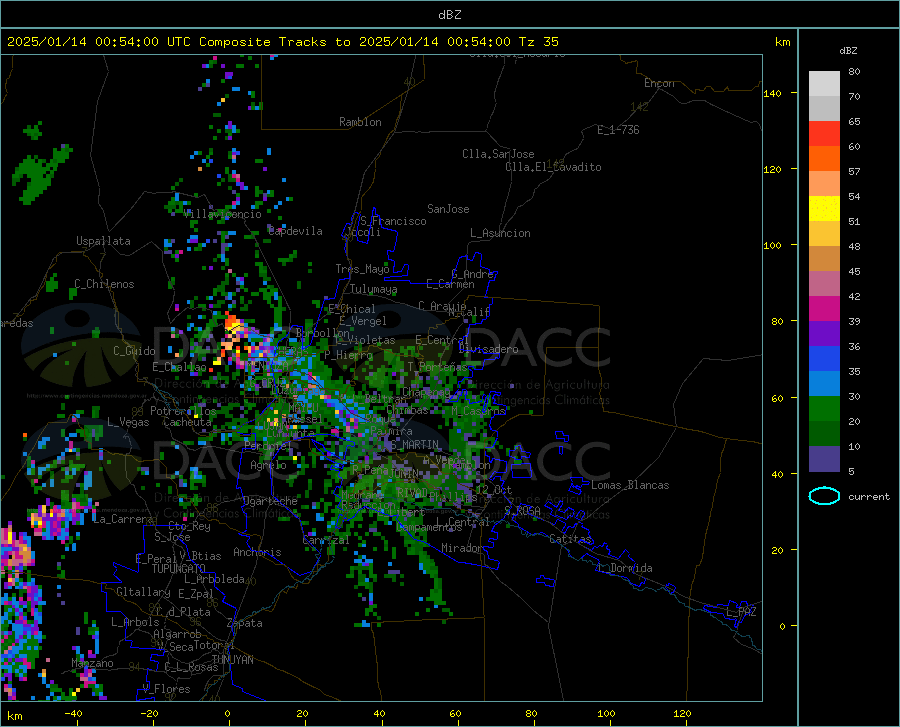Click the 'Encon' place label
This screenshot has width=900, height=727.
click(x=659, y=83)
